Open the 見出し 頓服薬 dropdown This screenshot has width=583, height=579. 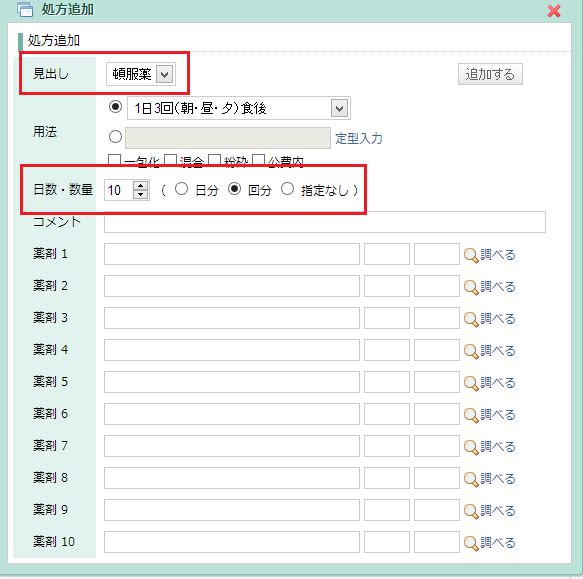[141, 74]
